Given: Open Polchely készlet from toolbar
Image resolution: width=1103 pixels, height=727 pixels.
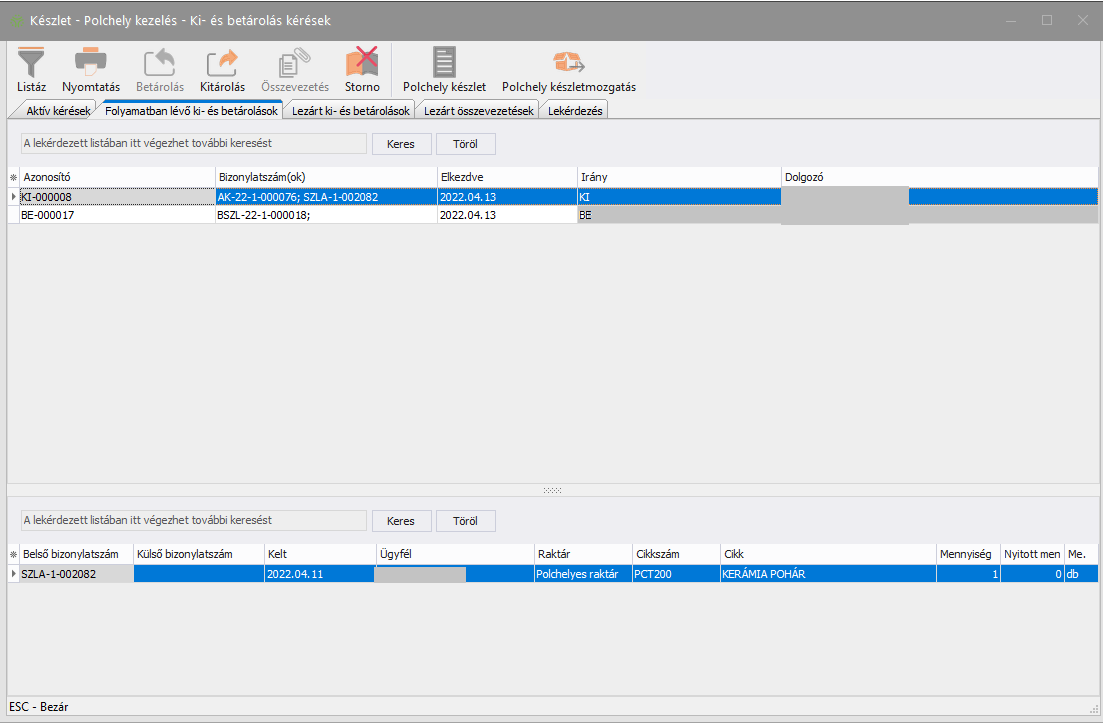Looking at the screenshot, I should (444, 62).
